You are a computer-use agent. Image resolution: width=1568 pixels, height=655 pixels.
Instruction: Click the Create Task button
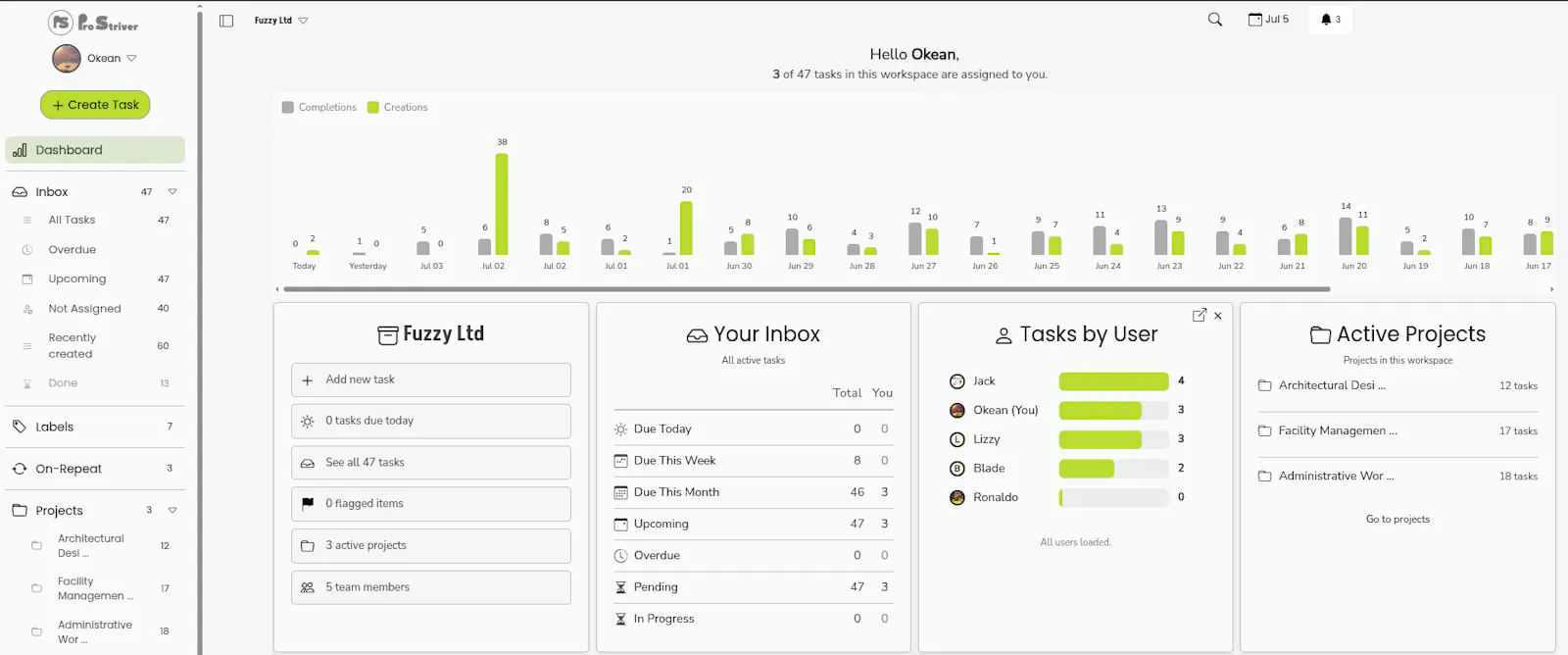[95, 105]
